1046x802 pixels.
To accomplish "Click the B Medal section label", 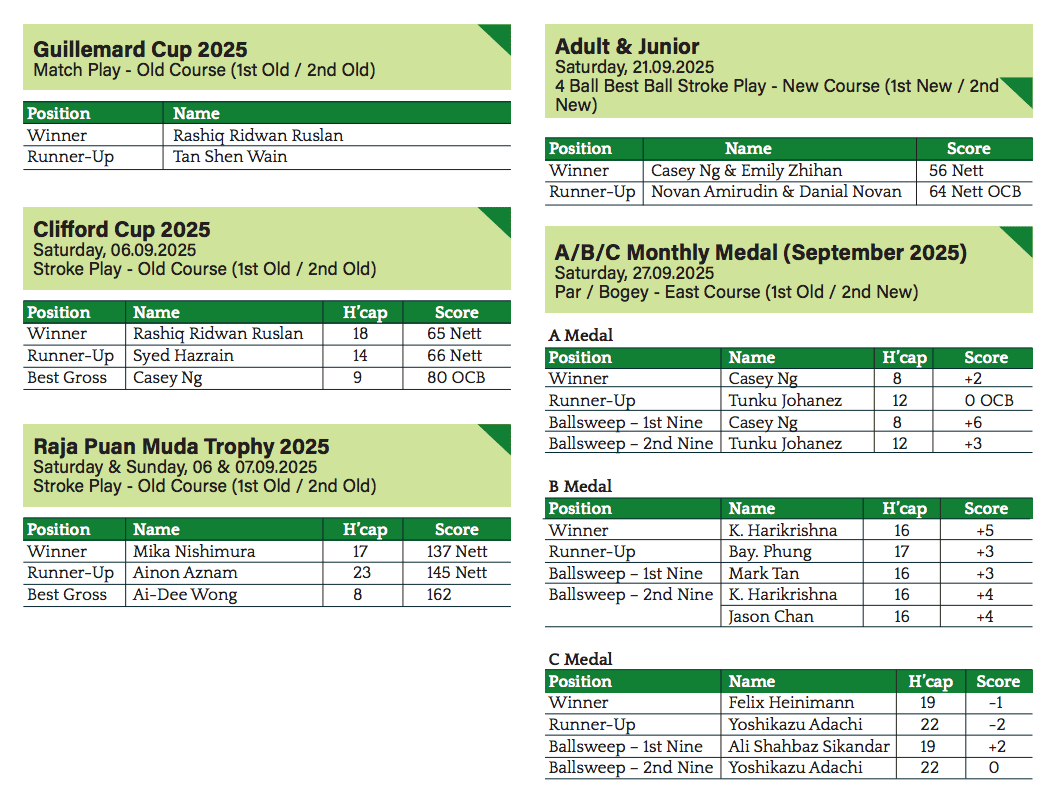I will pyautogui.click(x=580, y=486).
